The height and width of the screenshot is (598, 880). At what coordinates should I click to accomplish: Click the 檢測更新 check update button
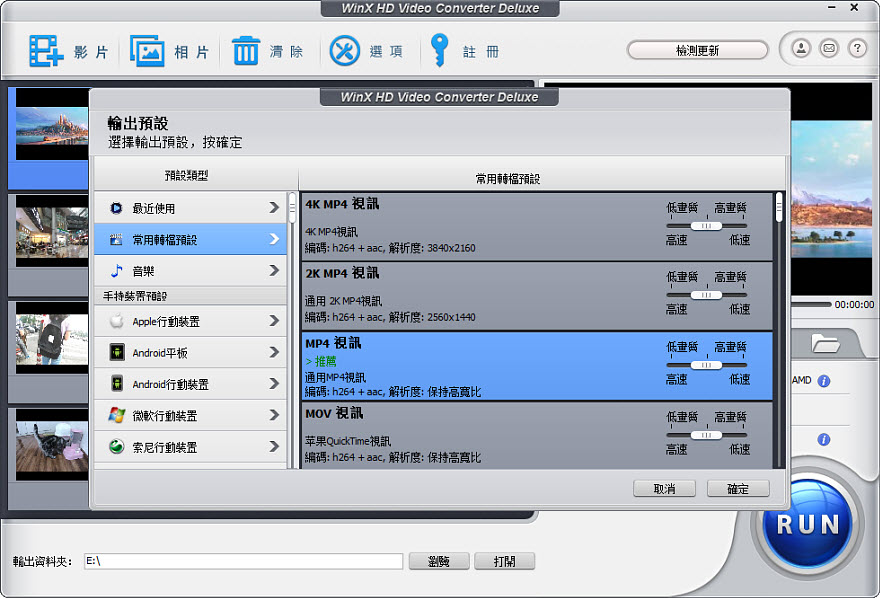click(697, 50)
